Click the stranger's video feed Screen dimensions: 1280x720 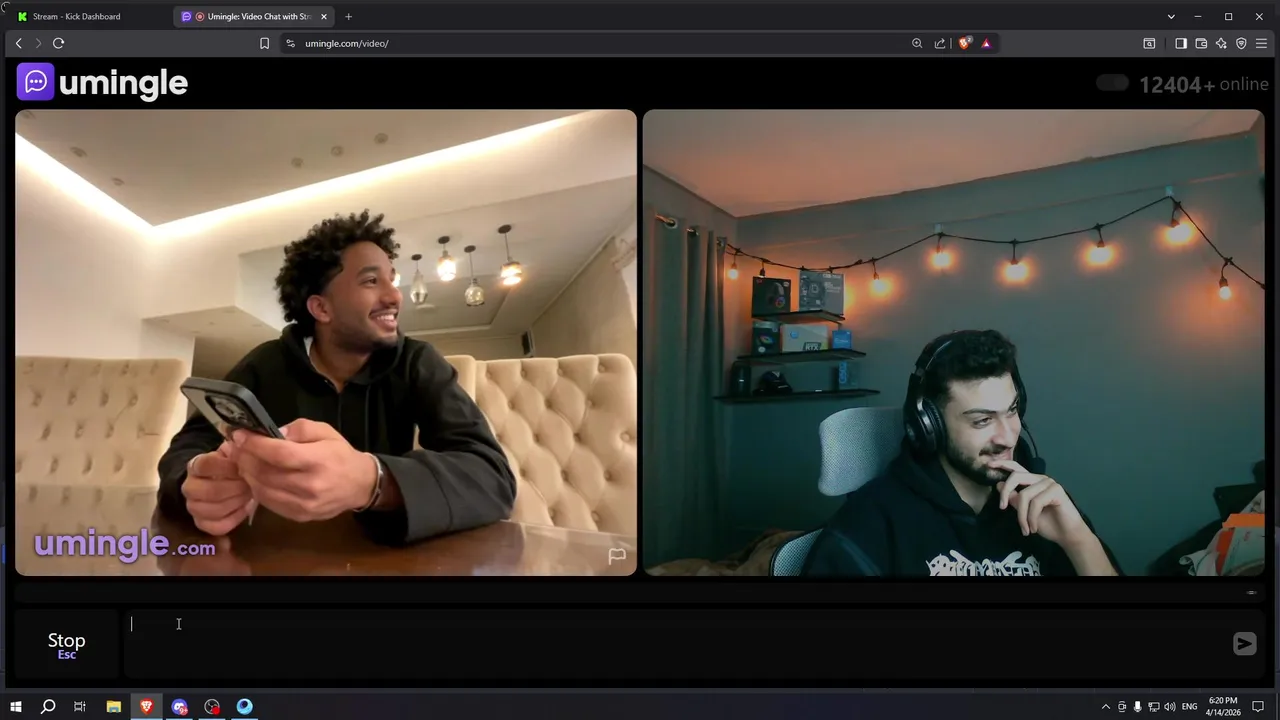(326, 342)
